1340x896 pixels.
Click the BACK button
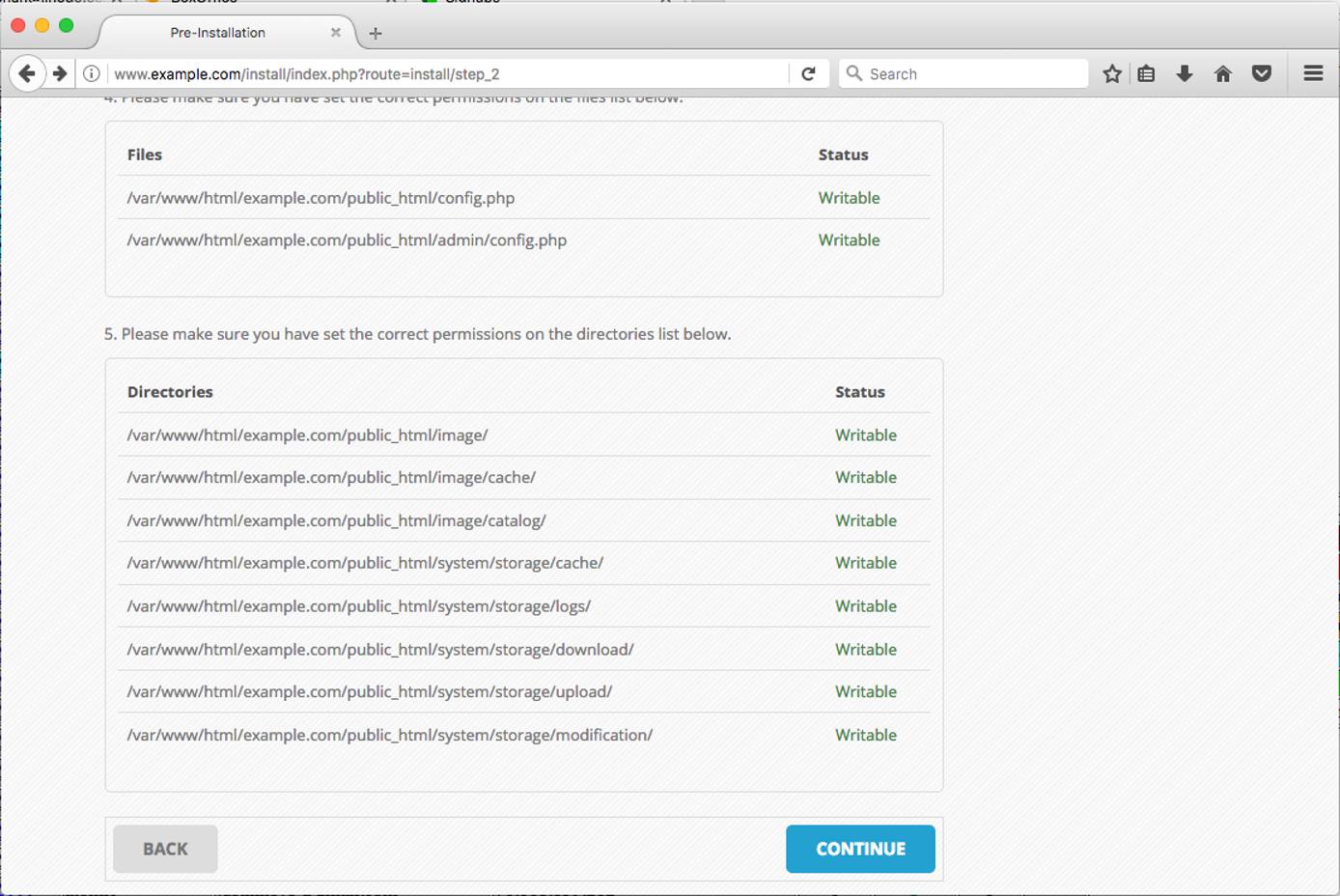coord(164,849)
